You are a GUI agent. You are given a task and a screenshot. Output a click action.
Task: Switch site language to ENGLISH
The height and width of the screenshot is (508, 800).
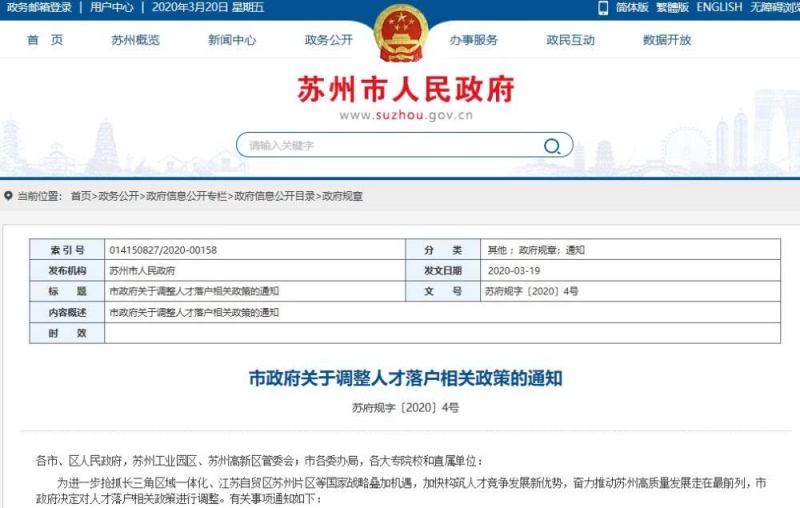coord(719,7)
